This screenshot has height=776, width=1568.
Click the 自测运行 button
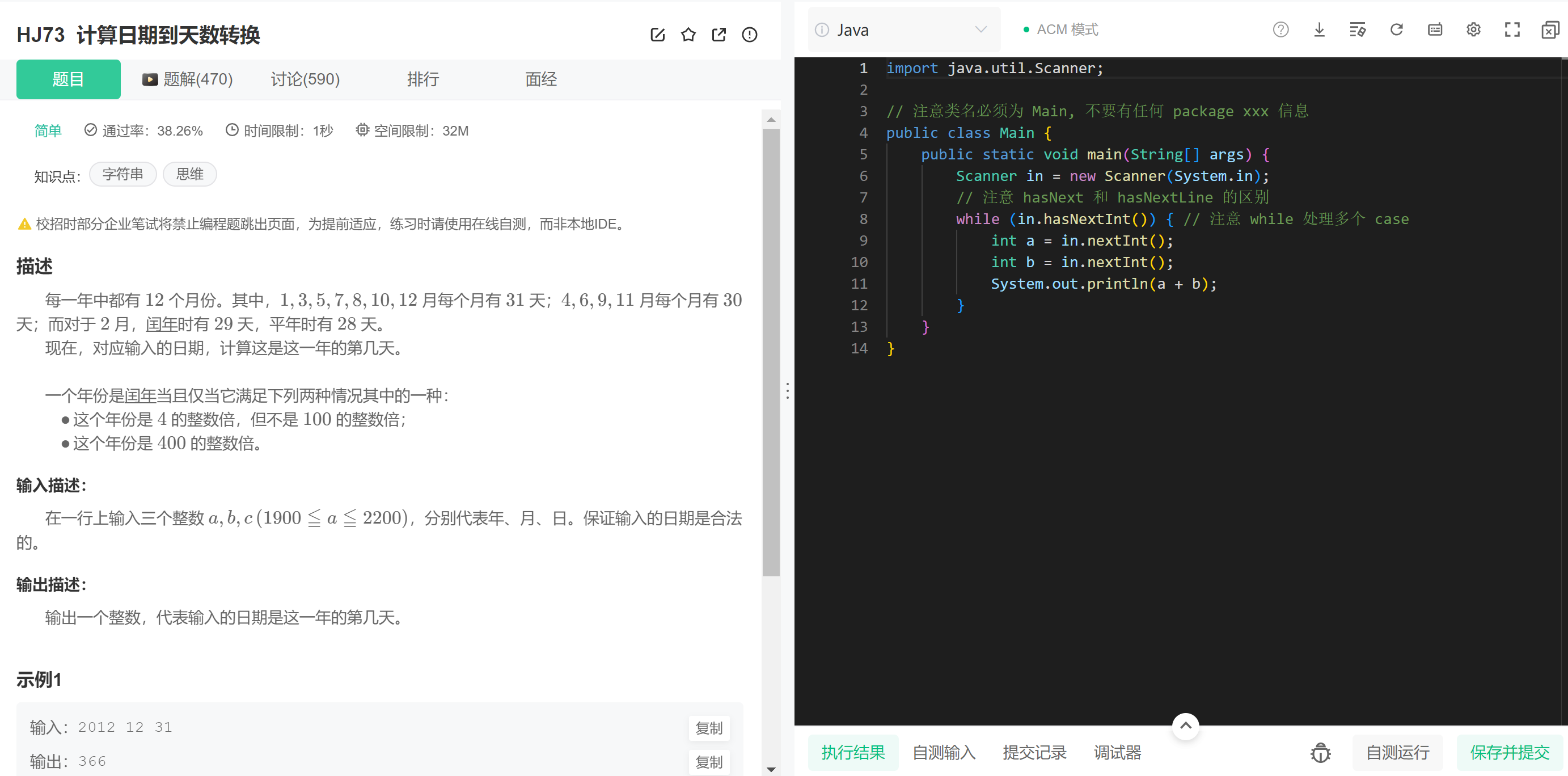tap(1397, 753)
